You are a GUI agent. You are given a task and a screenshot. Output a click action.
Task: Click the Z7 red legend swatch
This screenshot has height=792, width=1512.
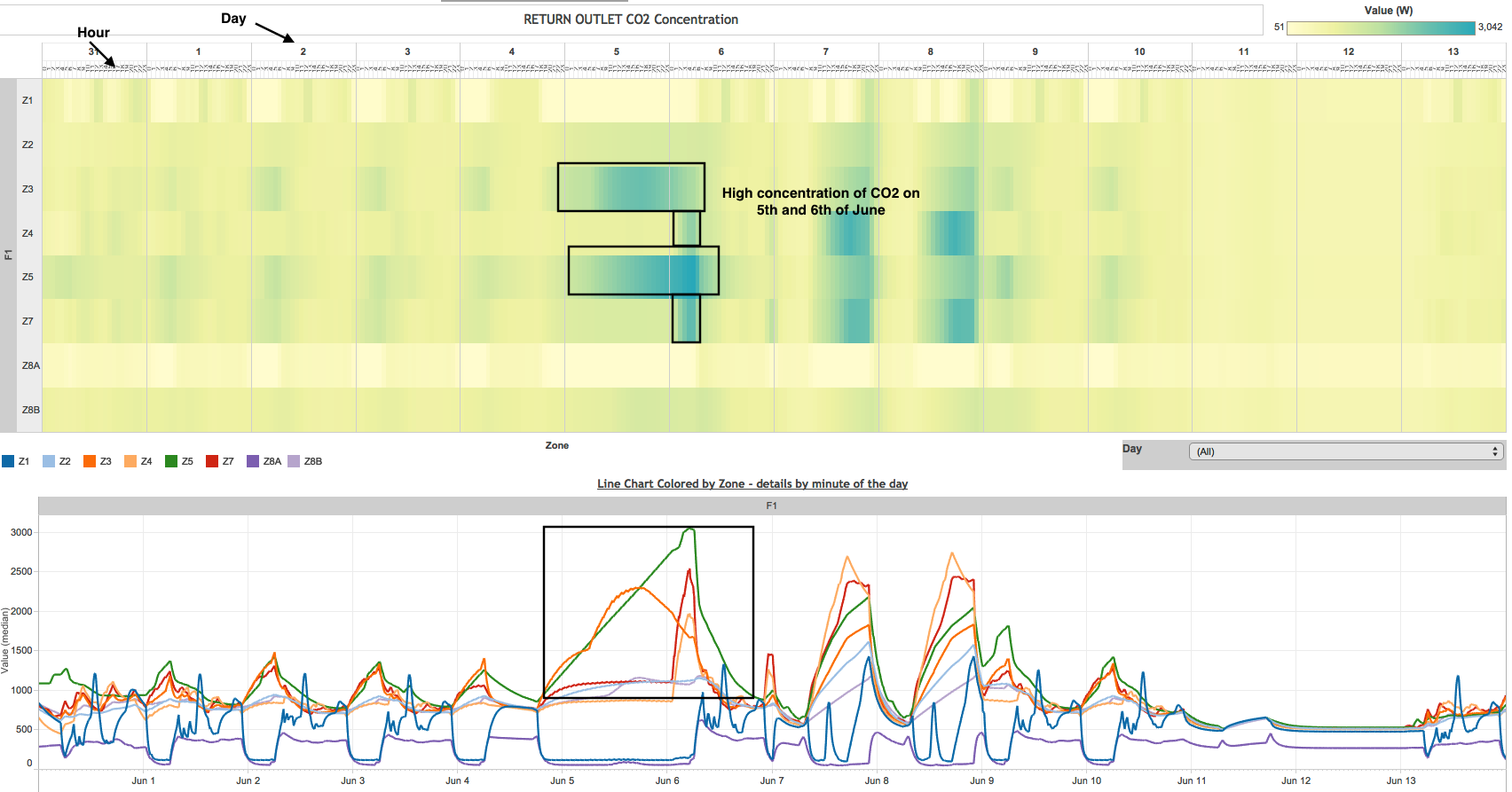212,461
